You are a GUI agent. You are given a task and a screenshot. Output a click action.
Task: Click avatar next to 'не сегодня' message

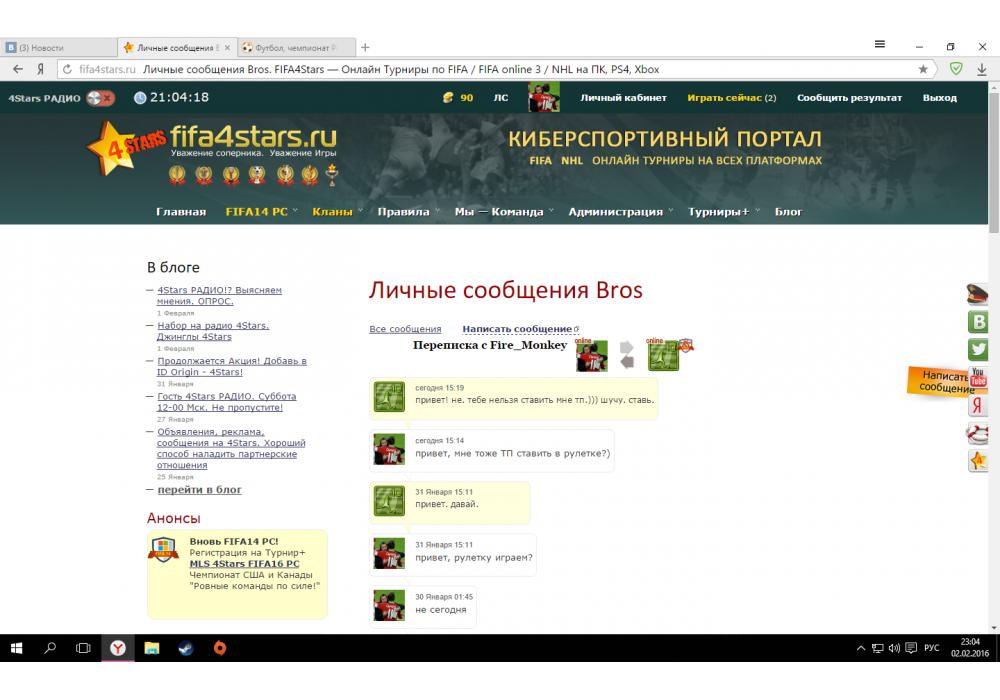click(389, 606)
